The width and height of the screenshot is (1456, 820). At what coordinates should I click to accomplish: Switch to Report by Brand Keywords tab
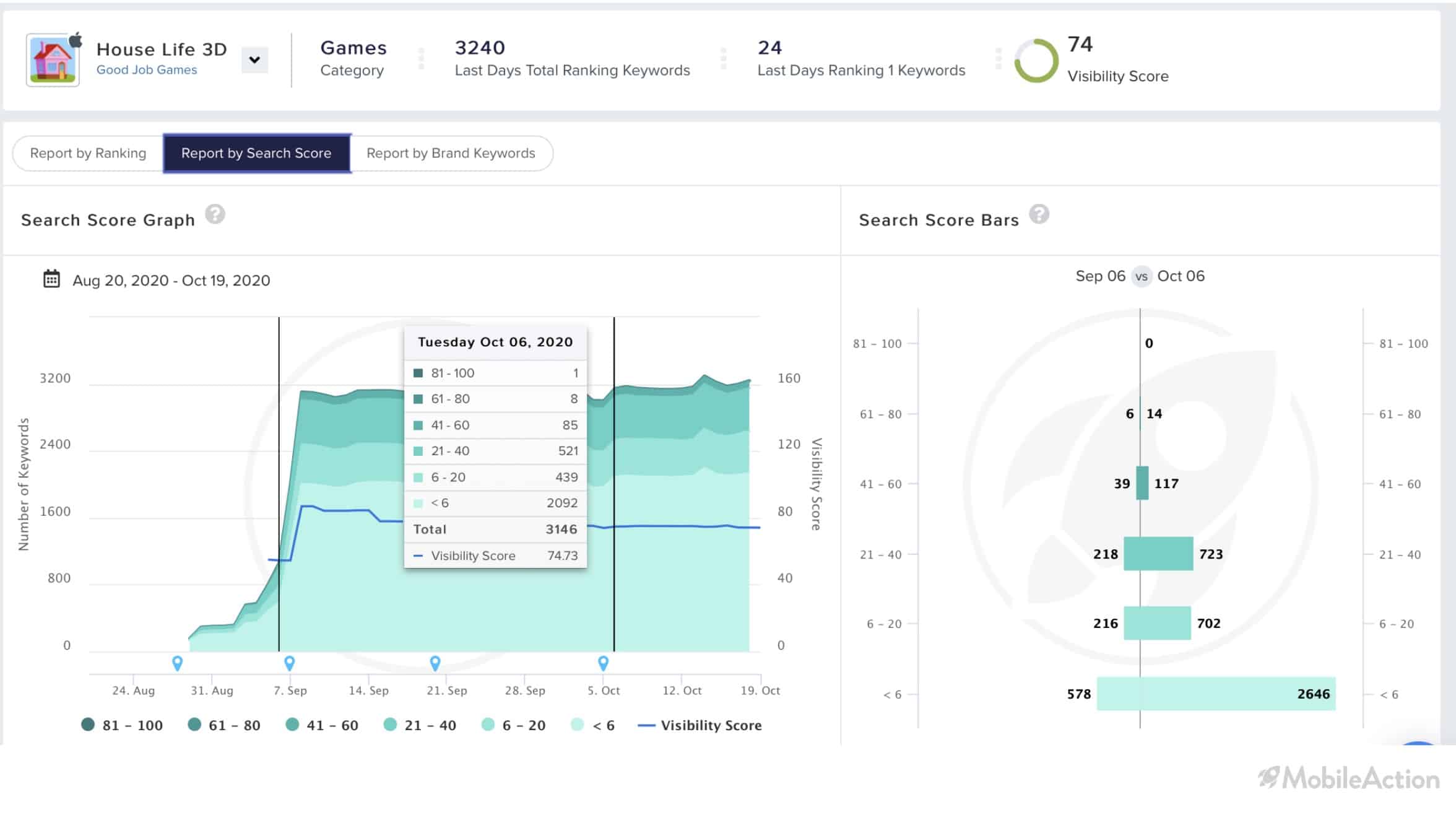(451, 153)
